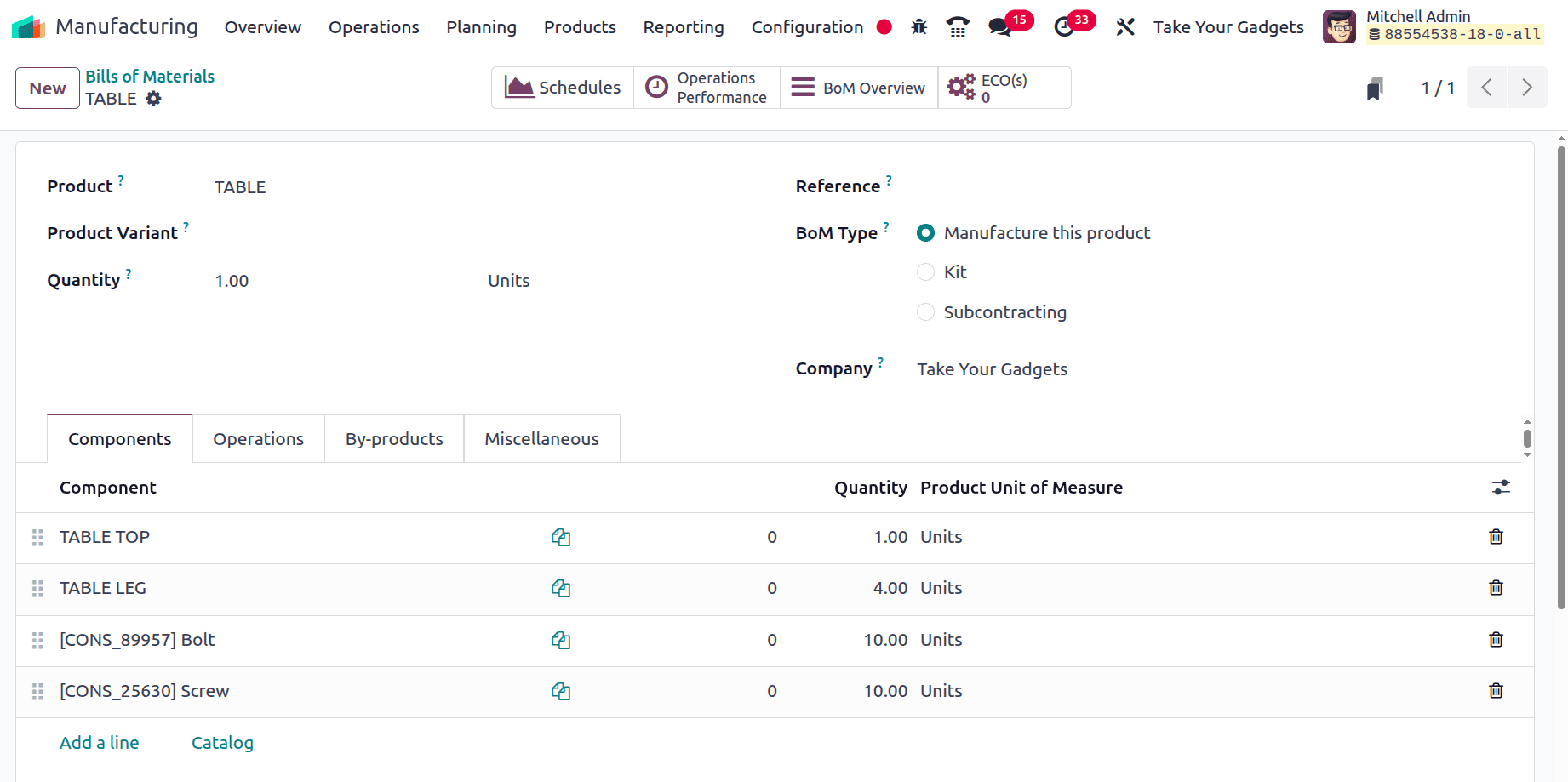The height and width of the screenshot is (782, 1568).
Task: Delete the TABLE LEG component line
Action: (x=1496, y=587)
